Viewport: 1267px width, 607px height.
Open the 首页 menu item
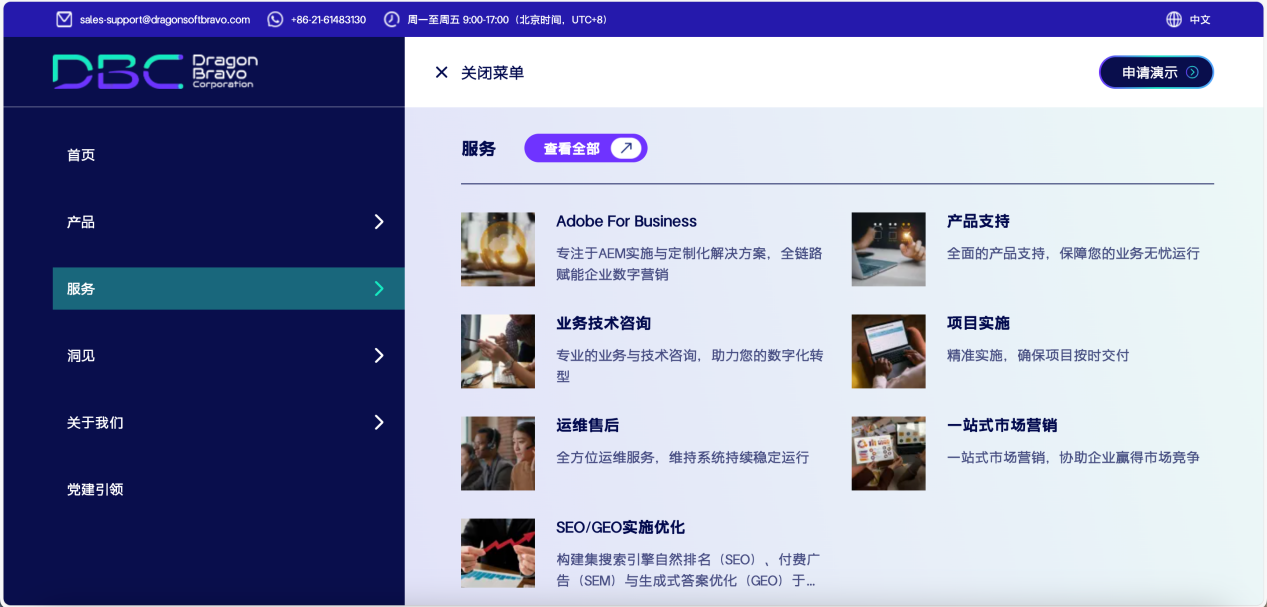click(81, 155)
